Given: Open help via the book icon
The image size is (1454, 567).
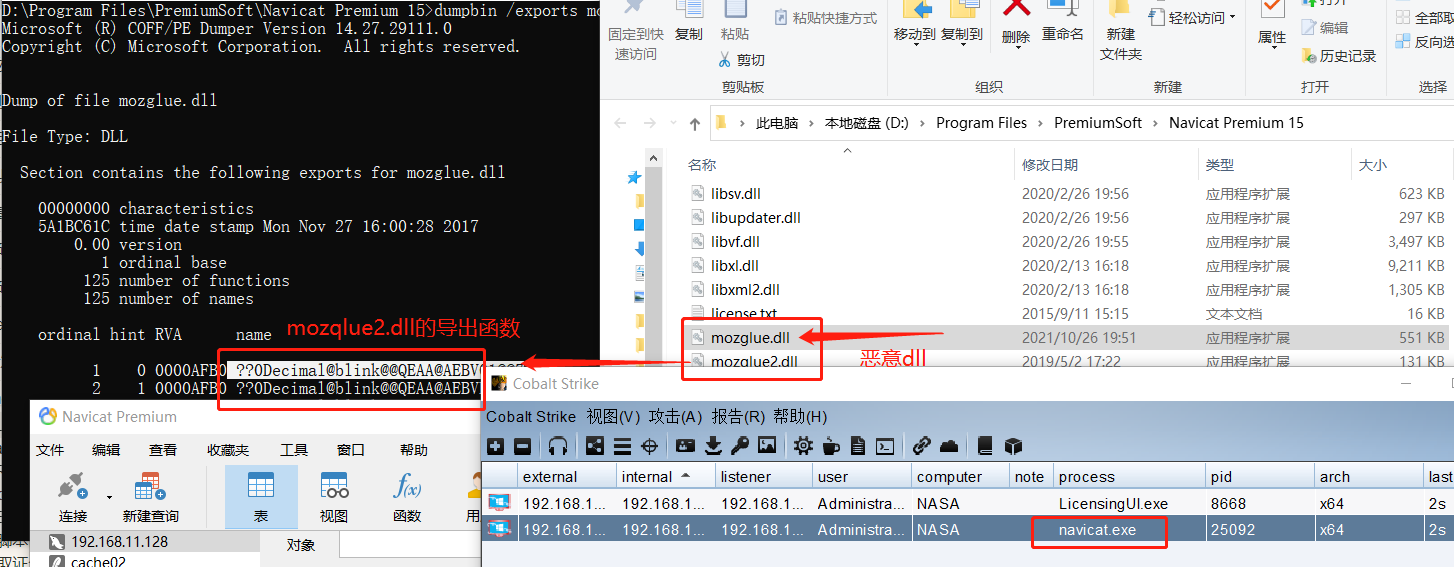Looking at the screenshot, I should (x=985, y=446).
